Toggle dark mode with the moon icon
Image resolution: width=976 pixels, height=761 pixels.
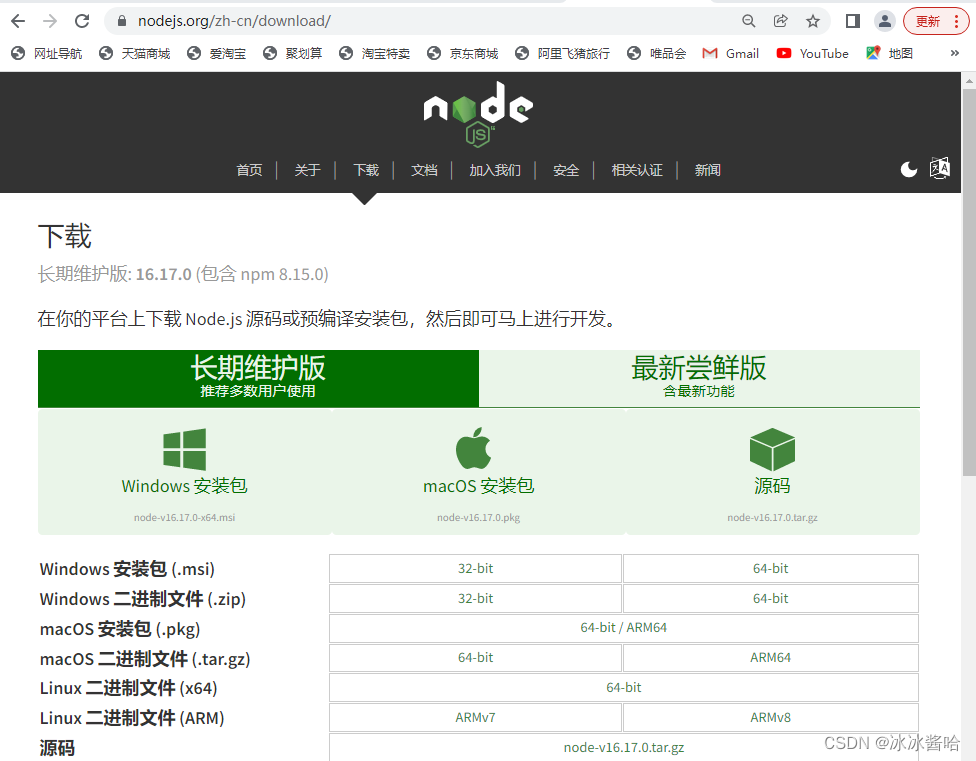908,169
